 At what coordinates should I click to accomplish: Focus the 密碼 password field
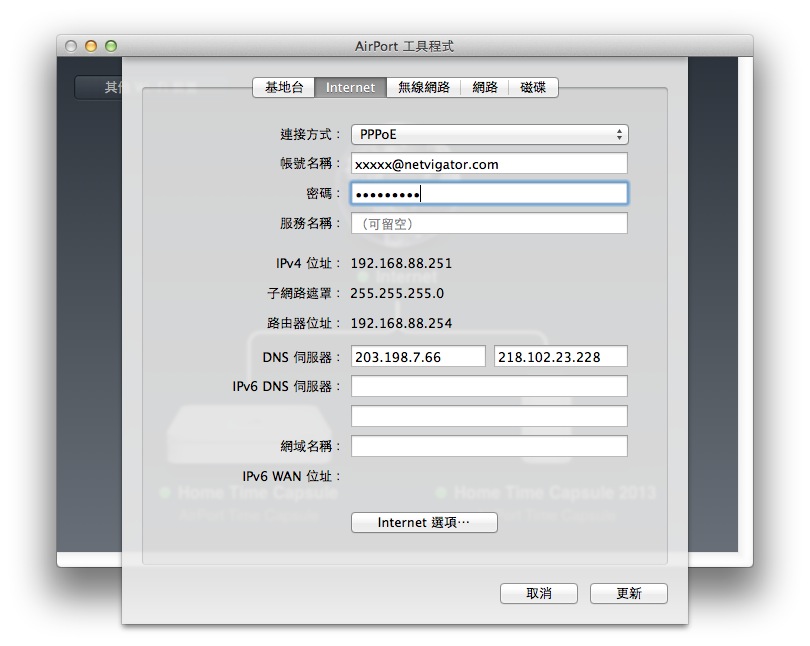[x=489, y=194]
